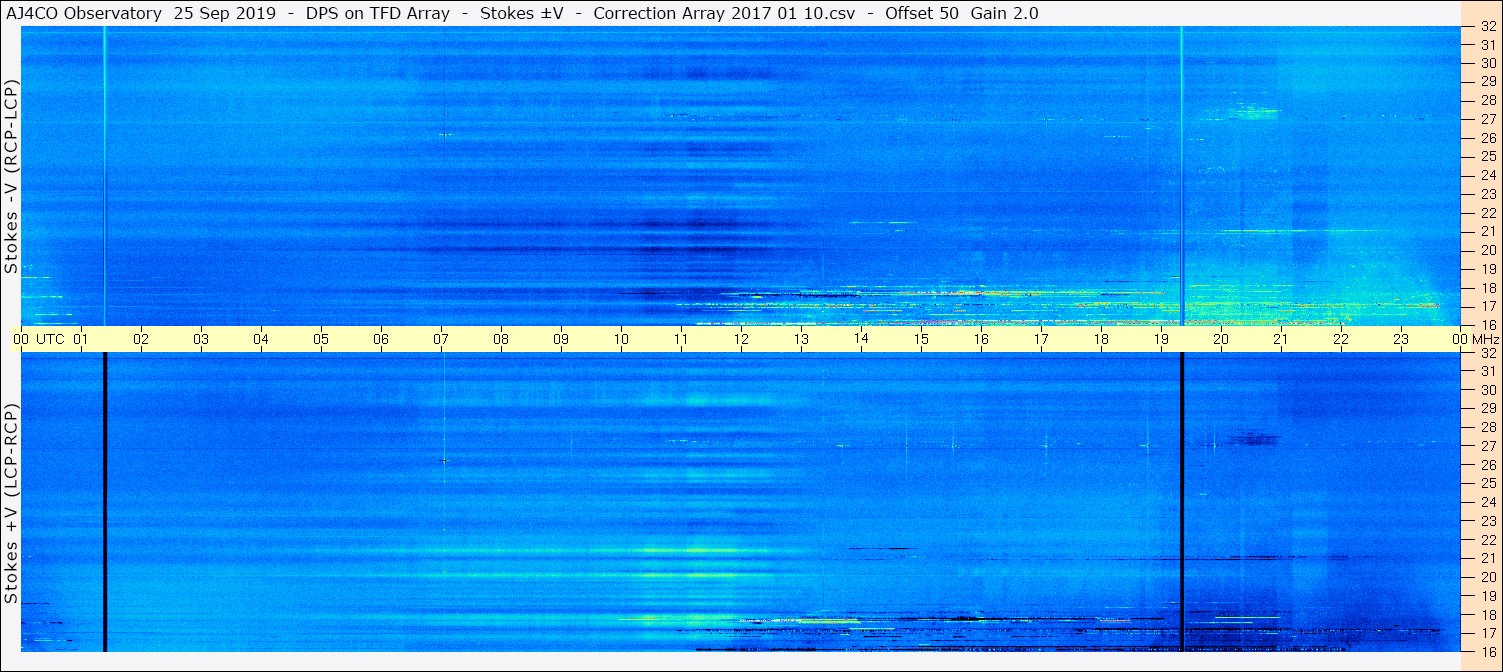1503x672 pixels.
Task: Click the 'Gain 2.0' header value
Action: point(1004,13)
